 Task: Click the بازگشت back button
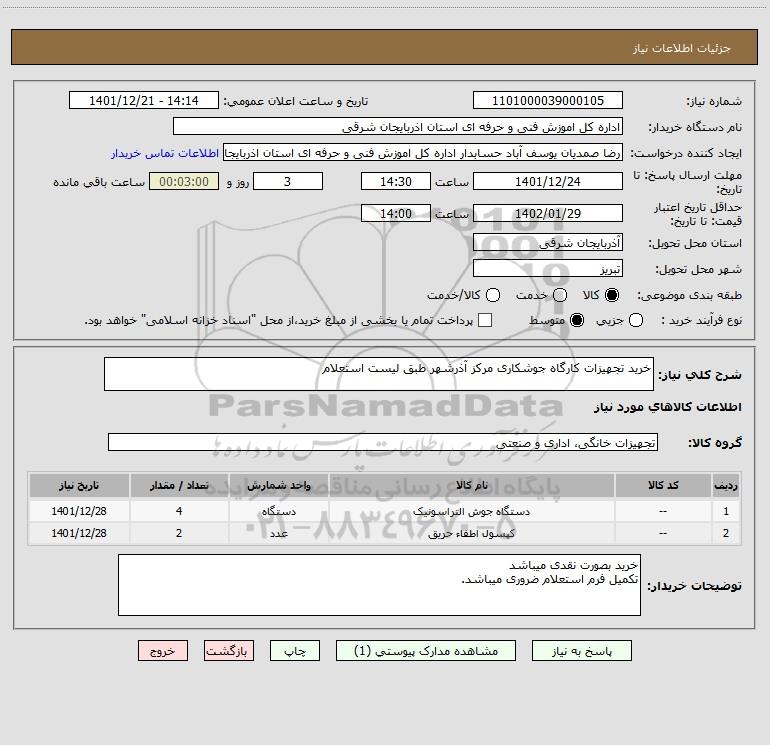click(x=229, y=651)
